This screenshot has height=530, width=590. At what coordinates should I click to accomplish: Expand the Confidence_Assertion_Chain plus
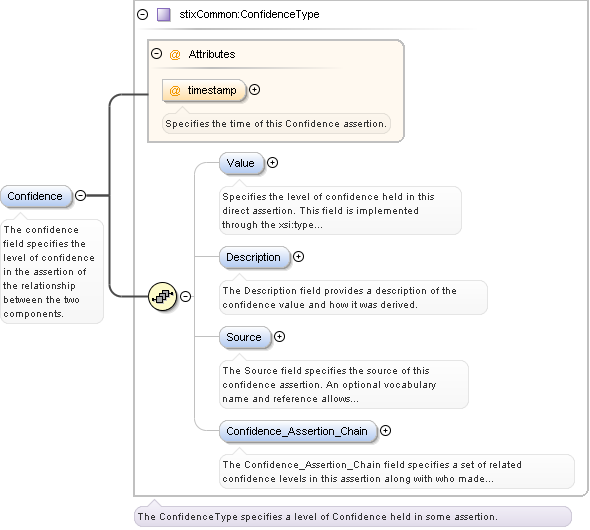tap(385, 430)
